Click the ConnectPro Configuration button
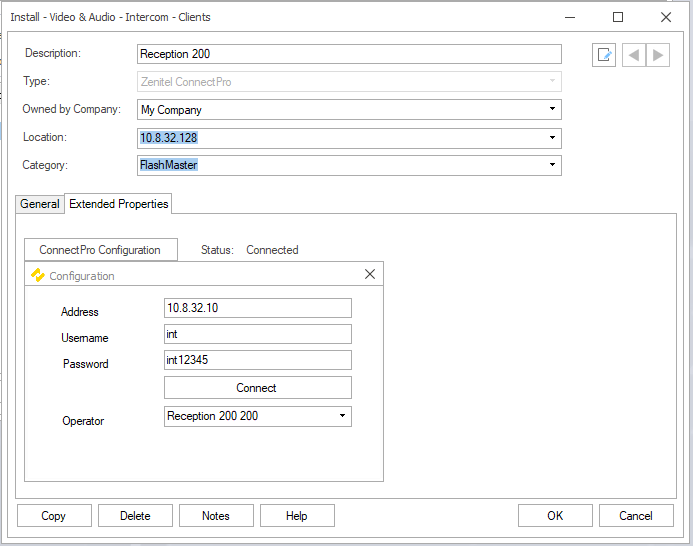The width and height of the screenshot is (693, 546). click(x=100, y=250)
